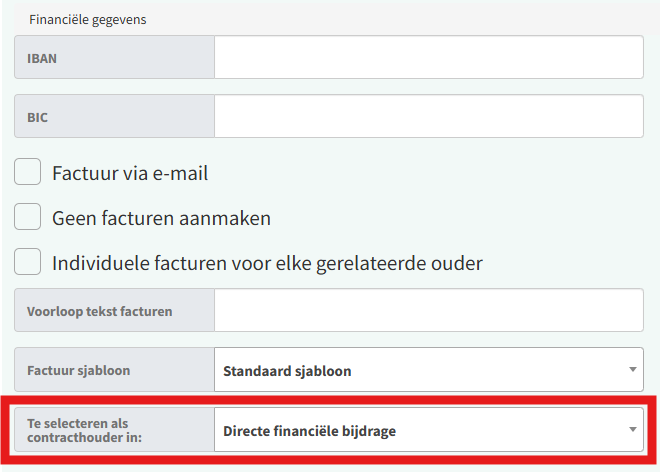The width and height of the screenshot is (660, 472).
Task: Click the Voorloop tekst facturen label
Action: pyautogui.click(x=99, y=311)
